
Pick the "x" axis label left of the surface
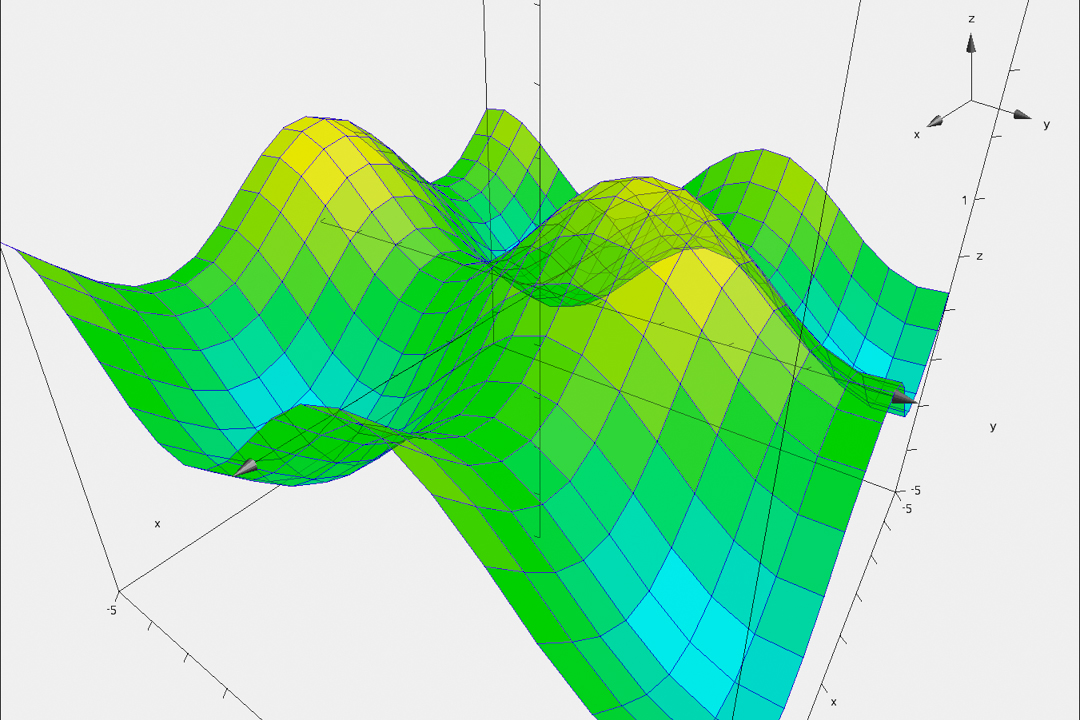[157, 523]
